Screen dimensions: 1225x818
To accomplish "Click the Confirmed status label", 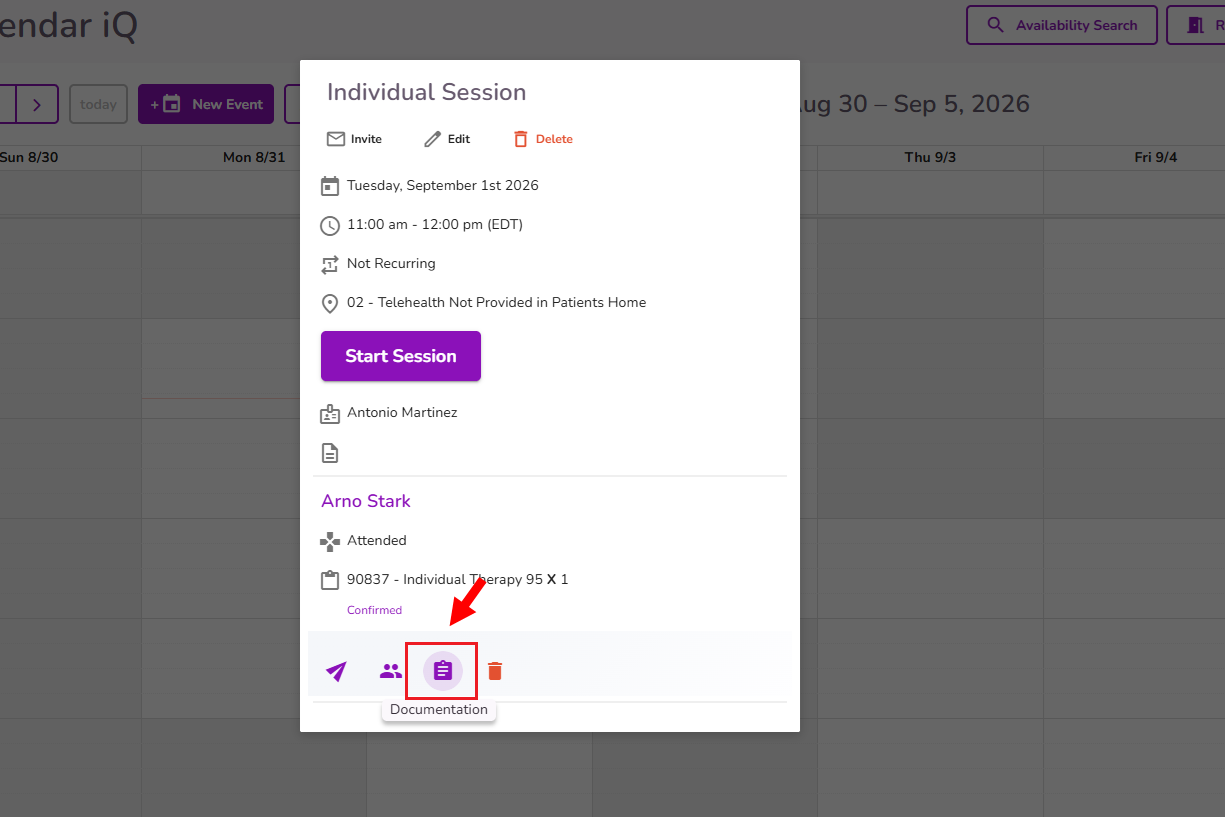I will click(x=374, y=610).
